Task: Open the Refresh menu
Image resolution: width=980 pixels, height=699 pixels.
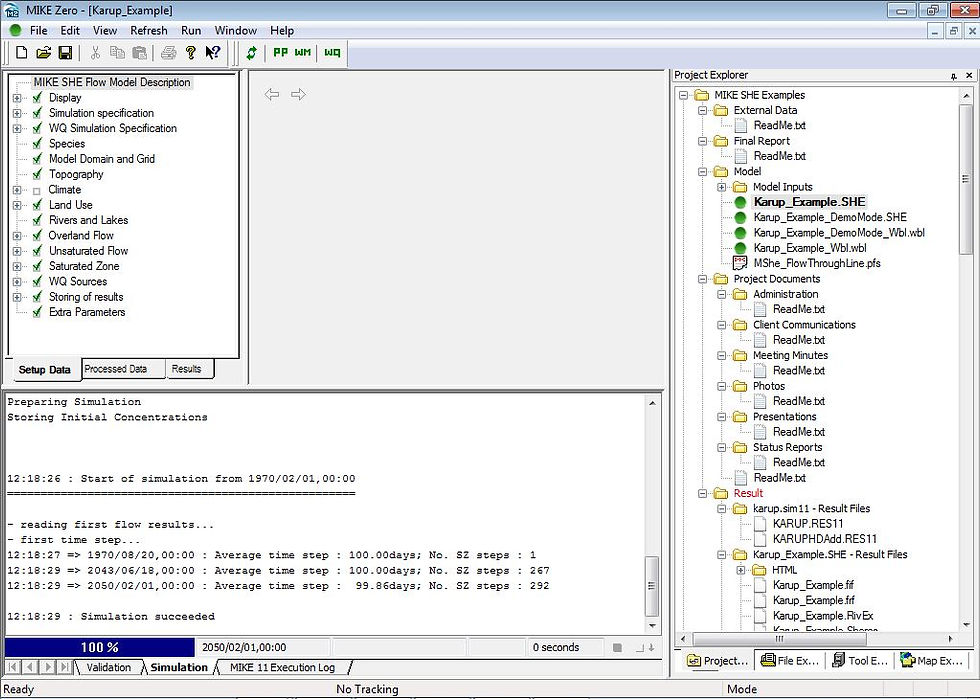Action: [149, 30]
